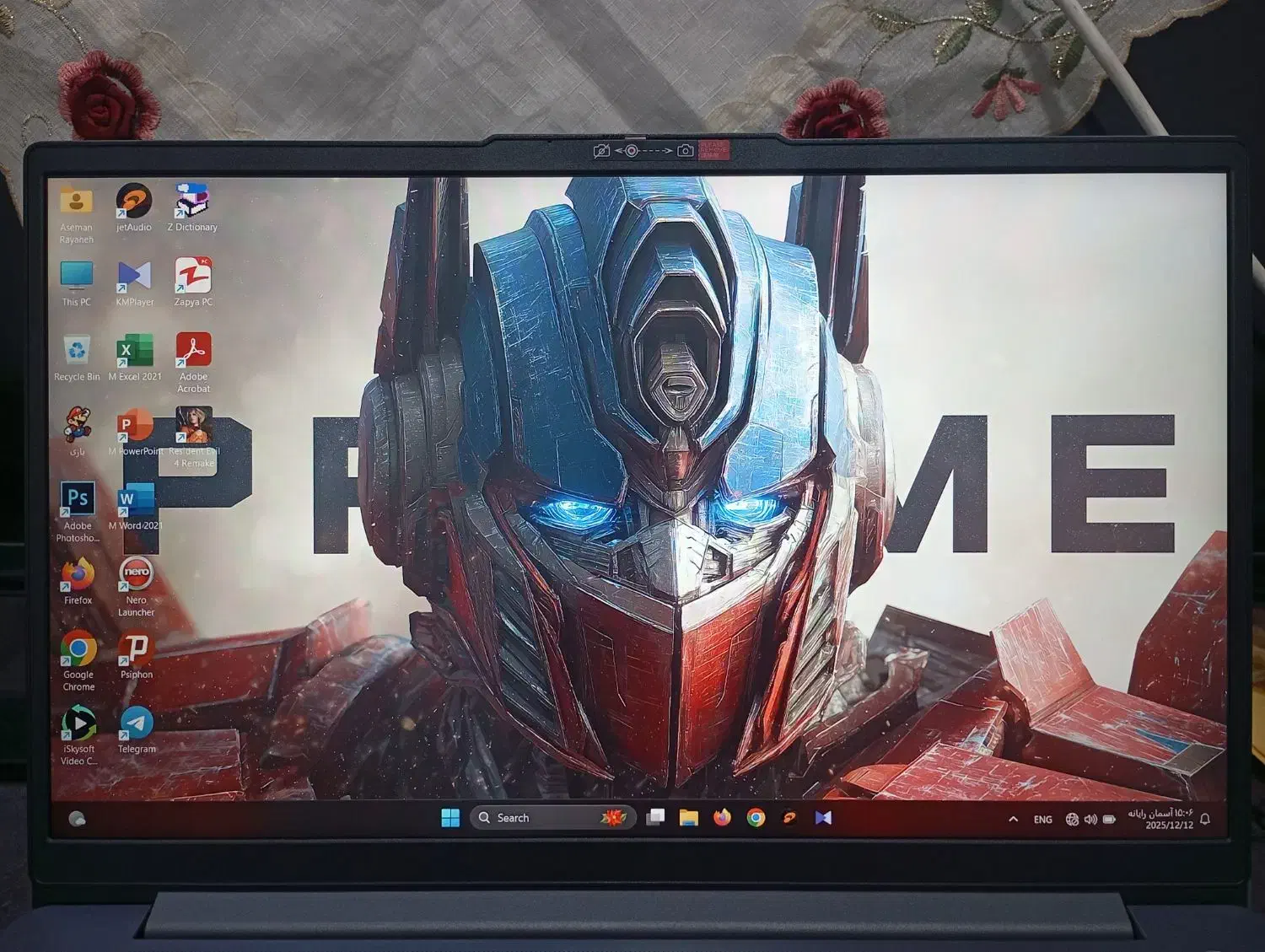Open Firefox from the taskbar
The height and width of the screenshot is (952, 1265).
pos(721,817)
